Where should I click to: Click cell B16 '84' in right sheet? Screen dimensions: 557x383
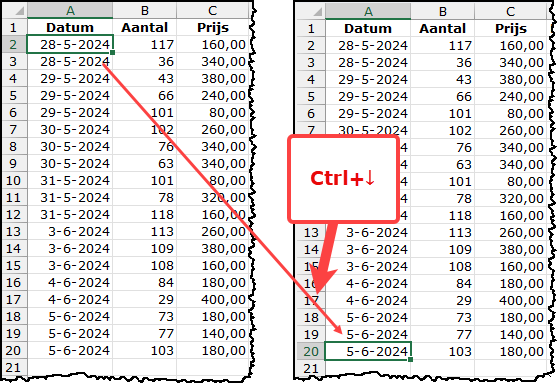click(443, 283)
